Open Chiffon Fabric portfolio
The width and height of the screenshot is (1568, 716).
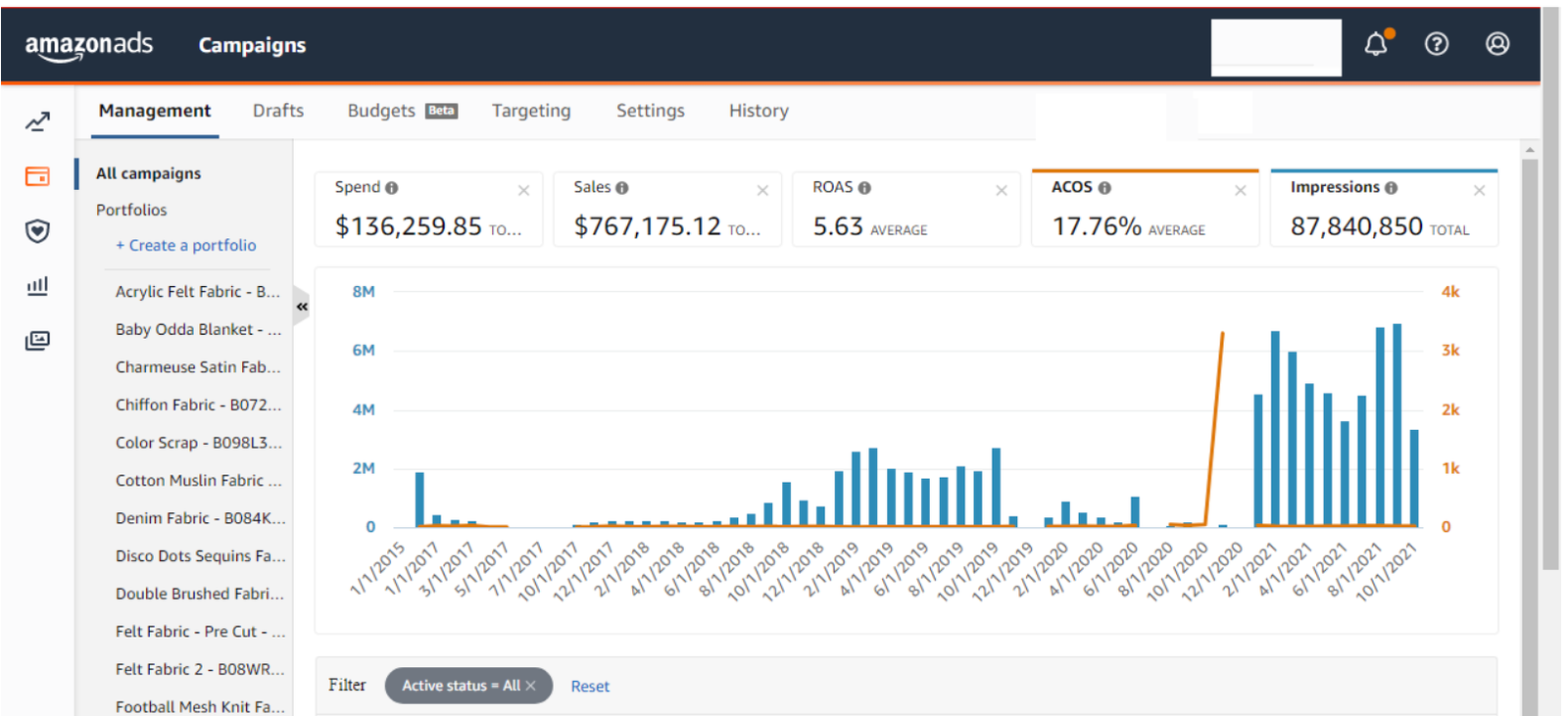click(x=198, y=406)
